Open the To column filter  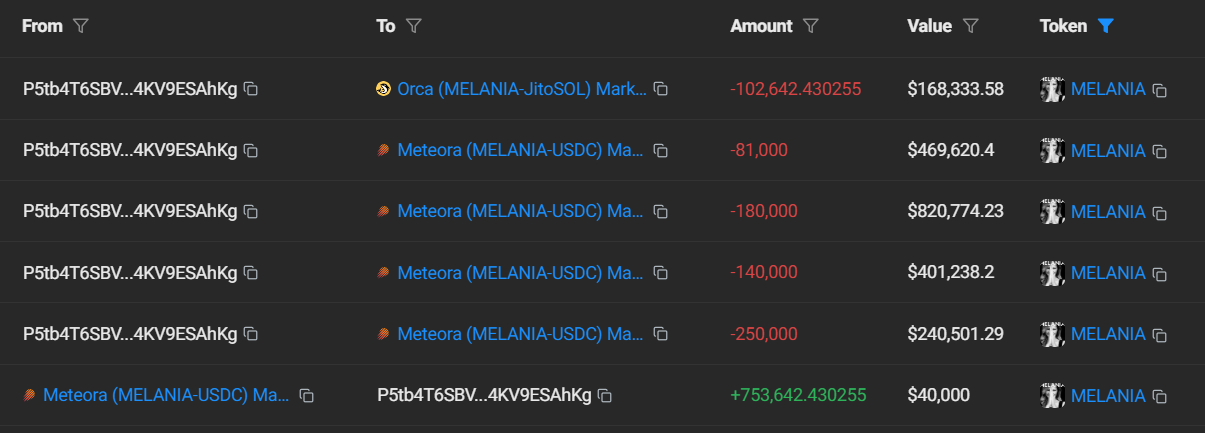[413, 27]
